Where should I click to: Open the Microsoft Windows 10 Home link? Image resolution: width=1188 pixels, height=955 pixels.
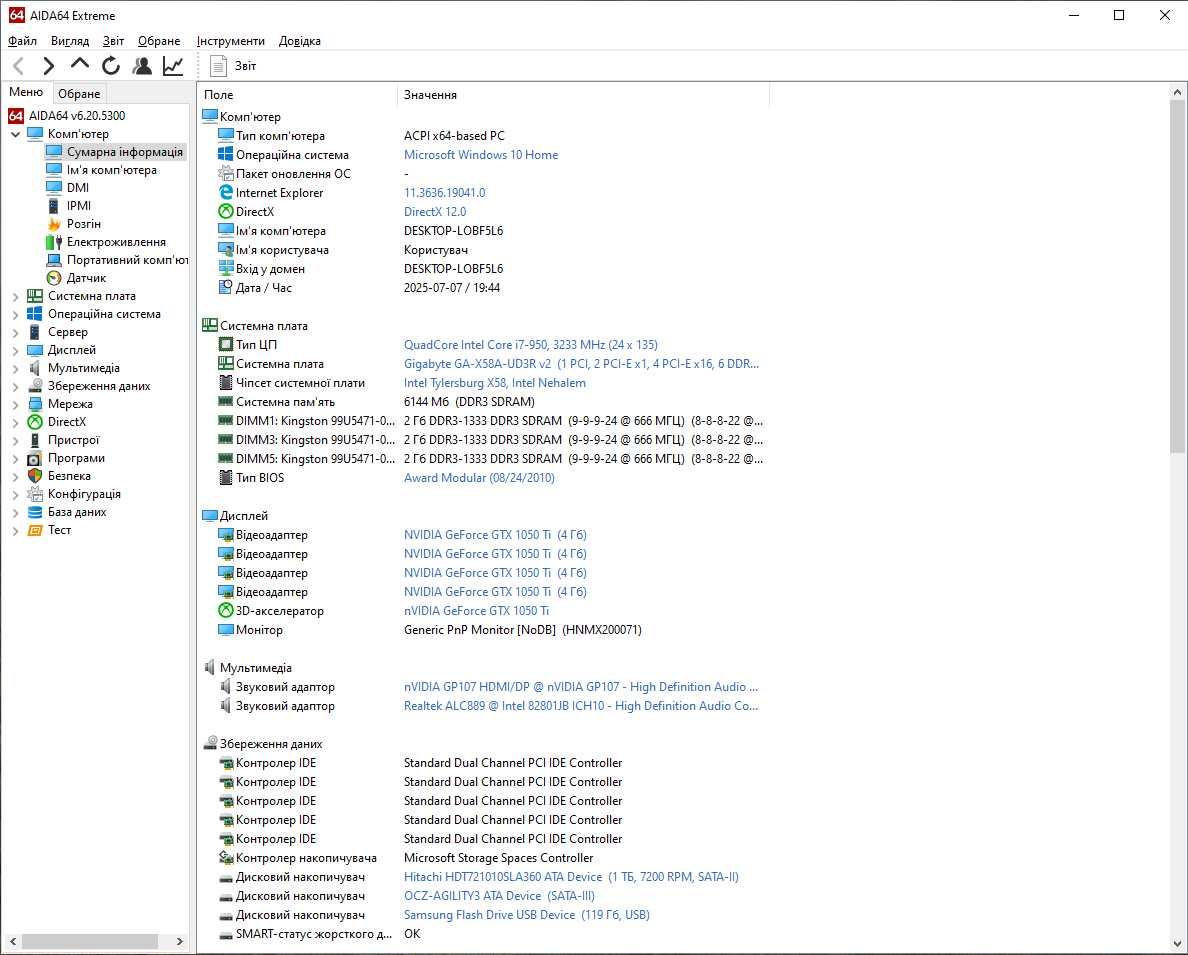coord(480,155)
